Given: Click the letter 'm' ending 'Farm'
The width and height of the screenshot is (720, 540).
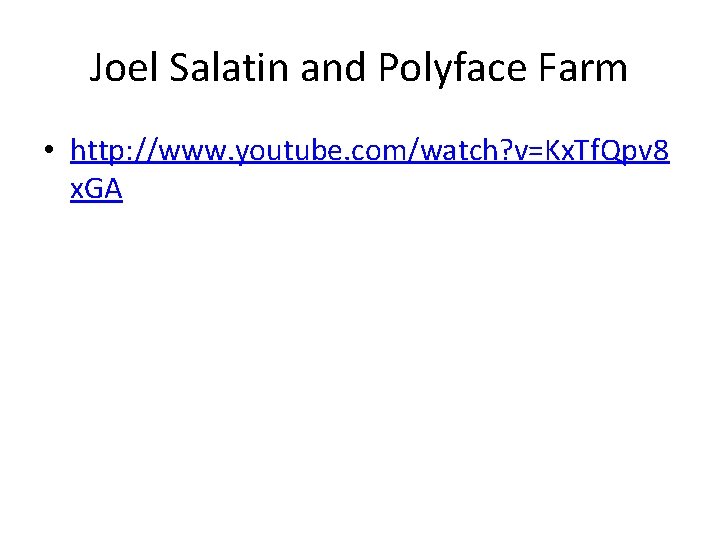Looking at the screenshot, I should [612, 72].
